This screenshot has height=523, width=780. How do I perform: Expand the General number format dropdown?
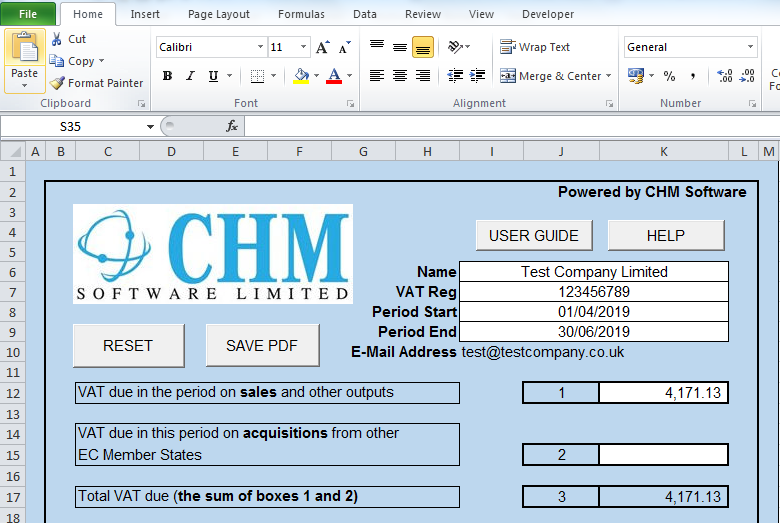[x=750, y=47]
